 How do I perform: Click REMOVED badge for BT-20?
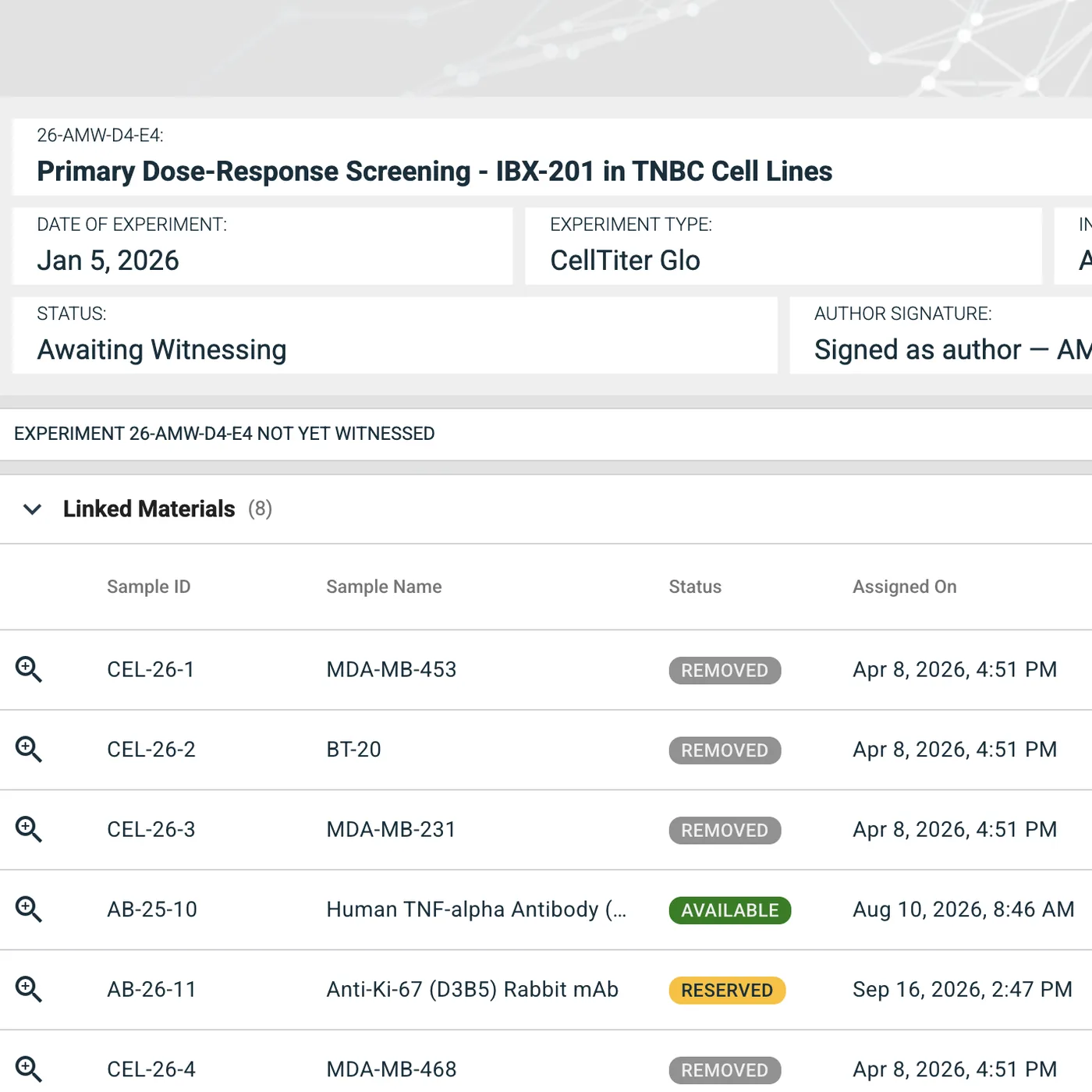pyautogui.click(x=725, y=750)
